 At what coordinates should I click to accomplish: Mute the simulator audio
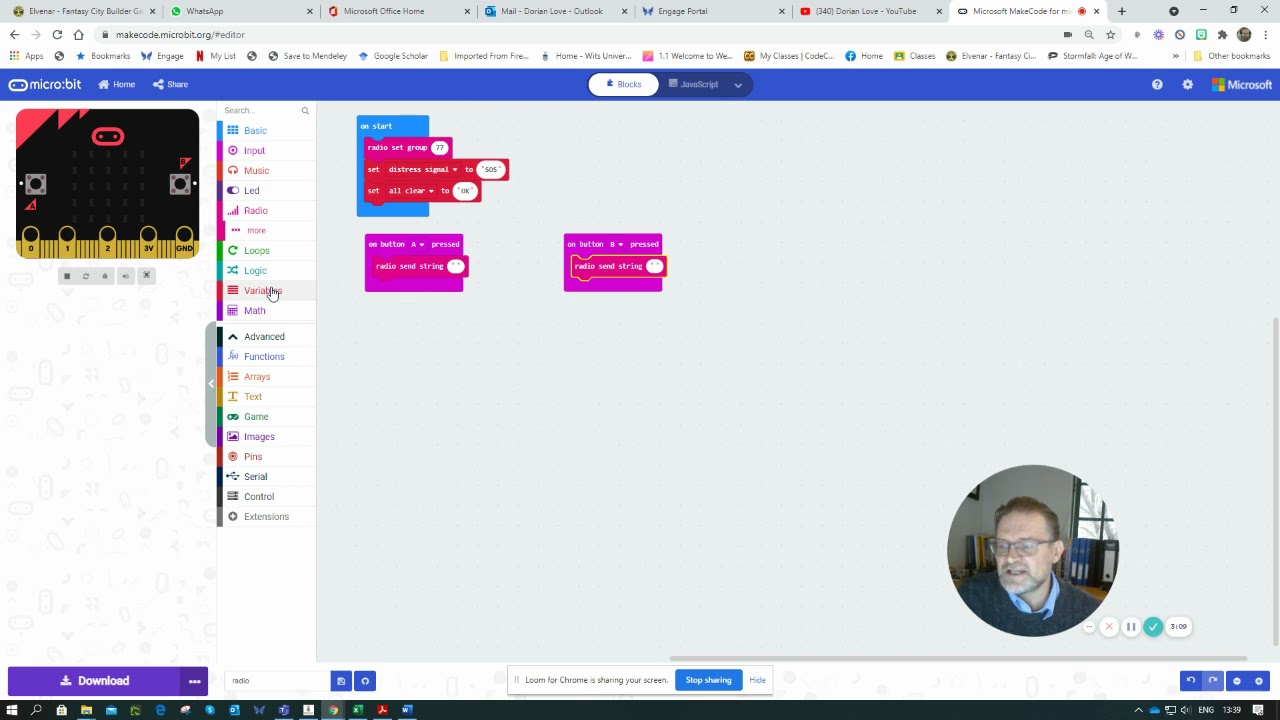coord(125,276)
